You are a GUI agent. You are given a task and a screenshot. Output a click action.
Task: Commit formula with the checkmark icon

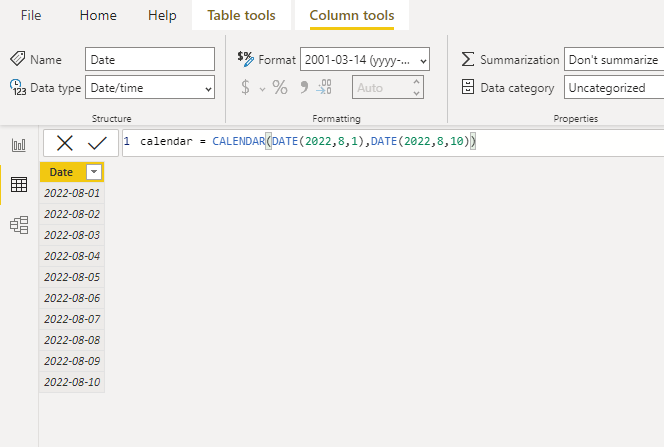[97, 143]
